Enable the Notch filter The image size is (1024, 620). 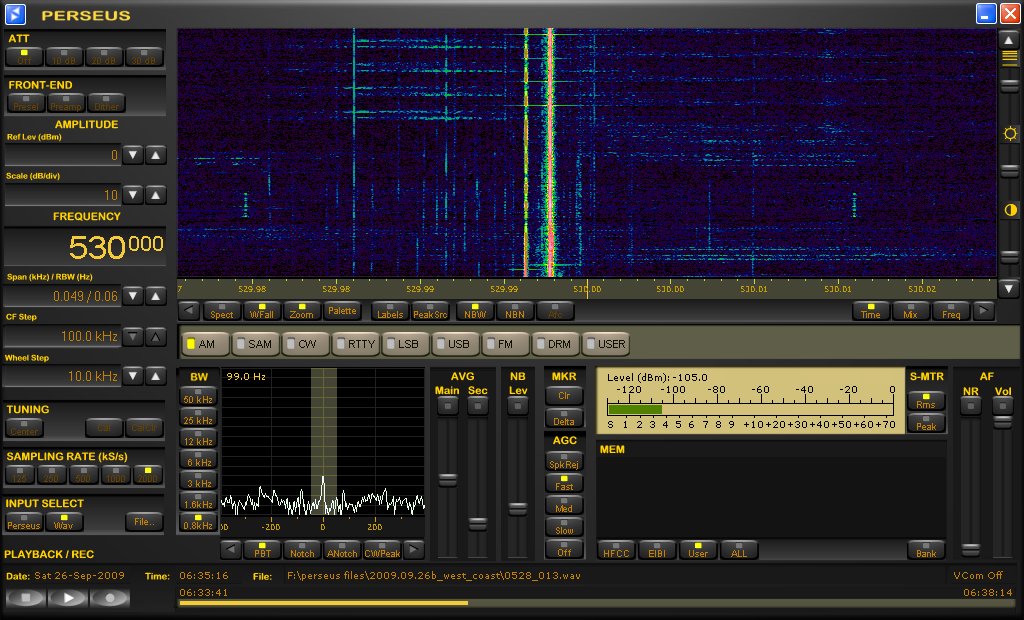tap(302, 550)
